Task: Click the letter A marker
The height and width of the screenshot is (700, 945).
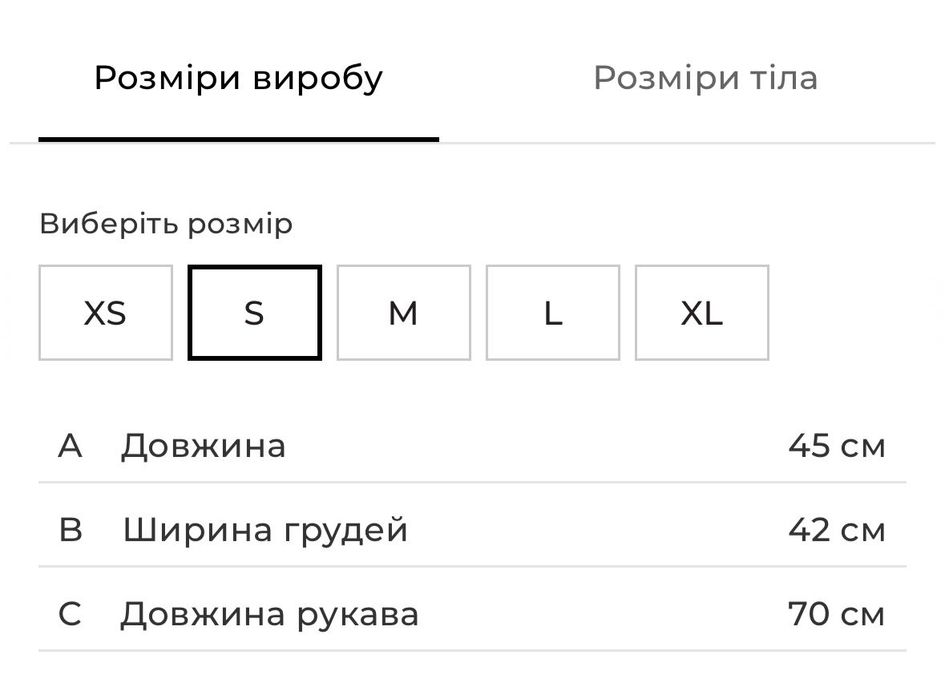Action: [70, 445]
